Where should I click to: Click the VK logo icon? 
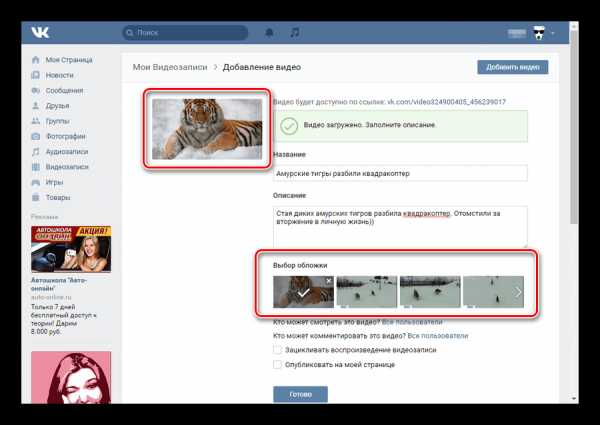click(x=40, y=33)
